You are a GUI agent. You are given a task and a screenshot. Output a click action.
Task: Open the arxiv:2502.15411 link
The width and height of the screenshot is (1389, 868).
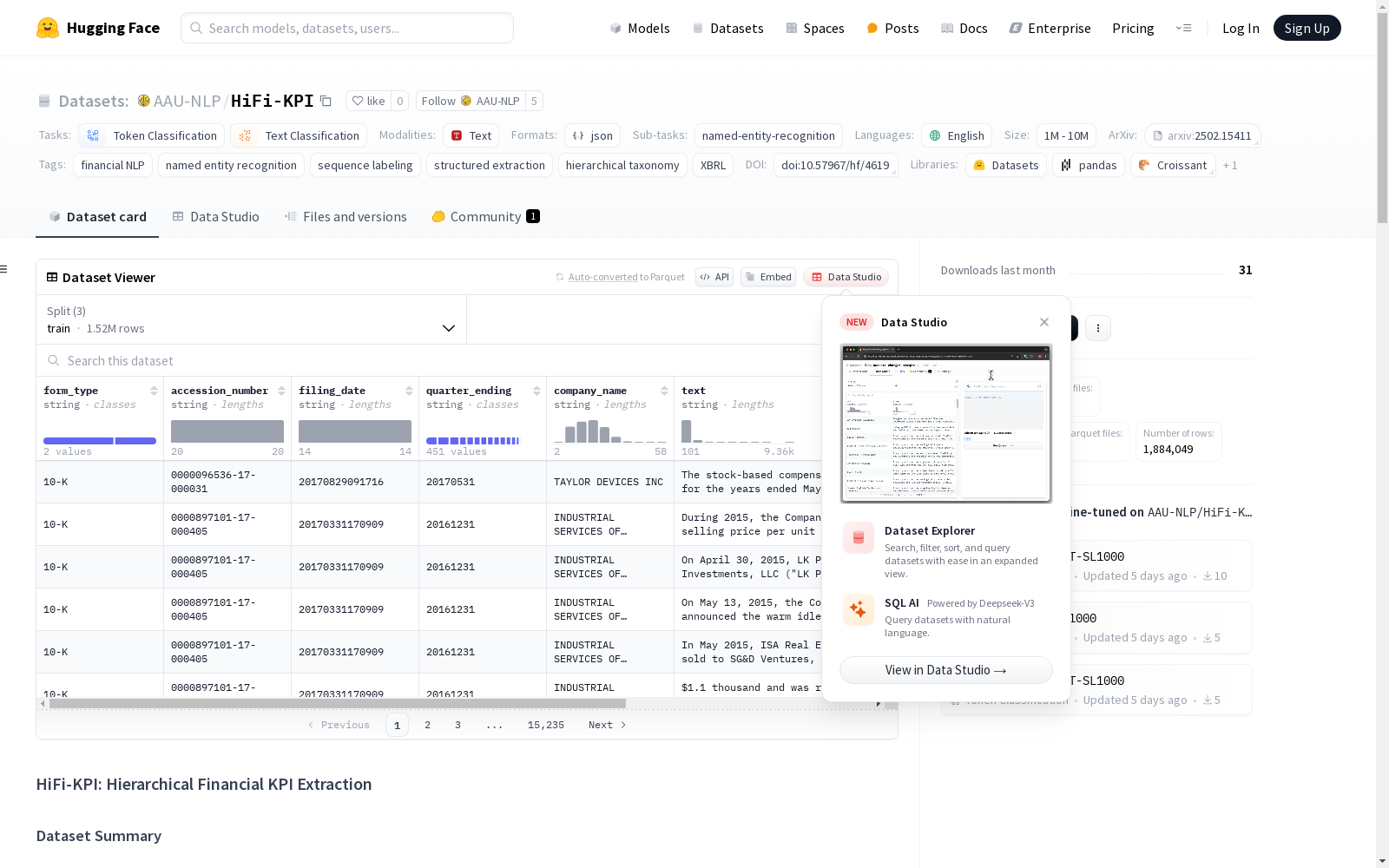coord(1202,135)
